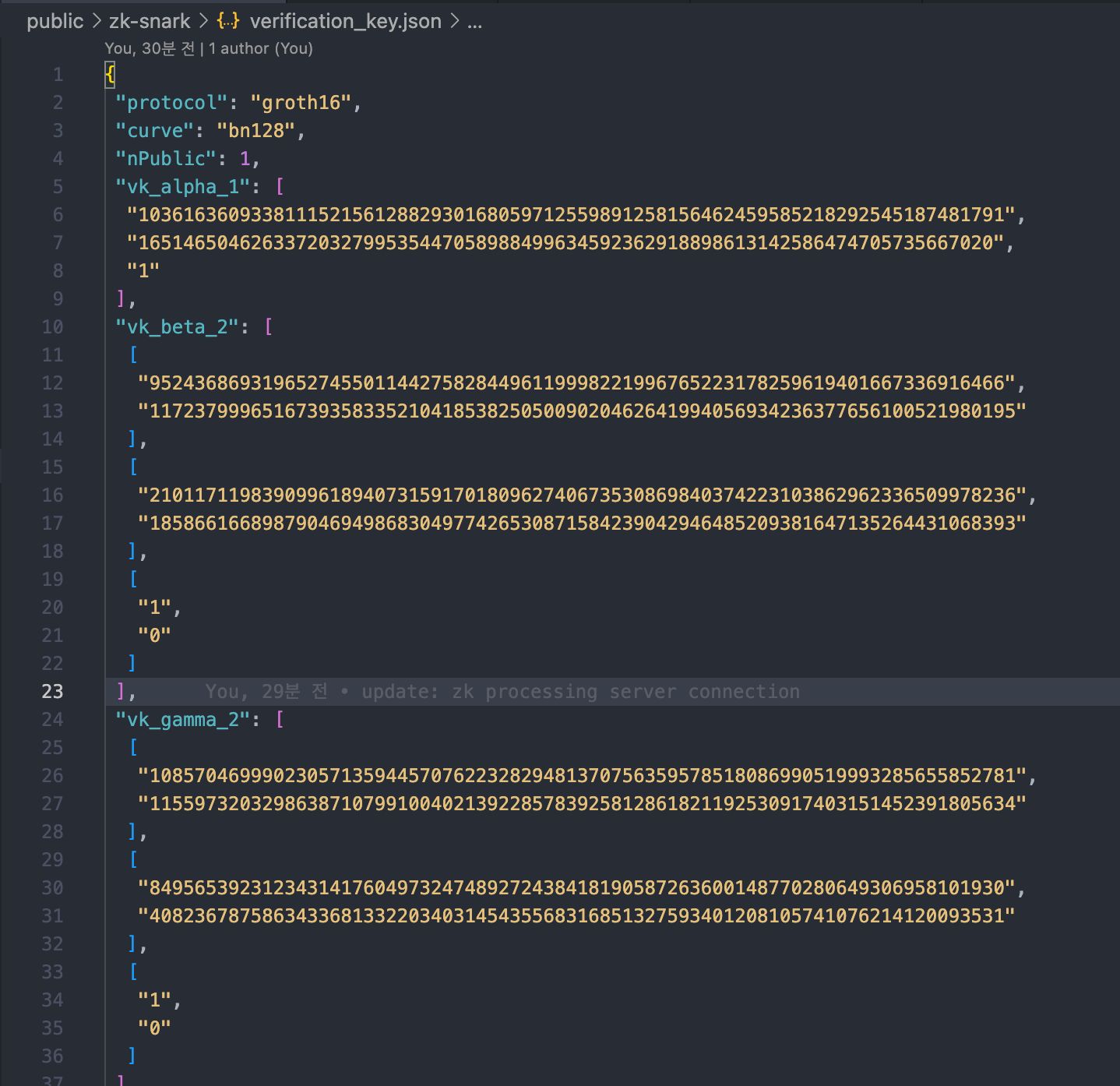The width and height of the screenshot is (1120, 1086).
Task: Click the number string starting with 84956539 on line 30
Action: pyautogui.click(x=576, y=888)
